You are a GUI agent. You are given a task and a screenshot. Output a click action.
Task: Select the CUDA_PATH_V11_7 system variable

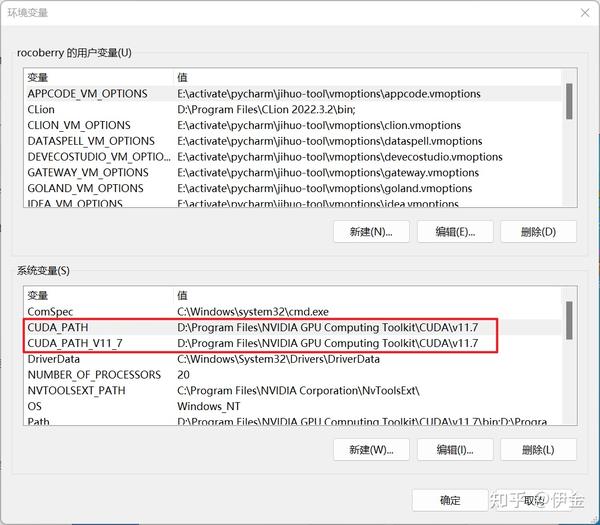(x=292, y=343)
